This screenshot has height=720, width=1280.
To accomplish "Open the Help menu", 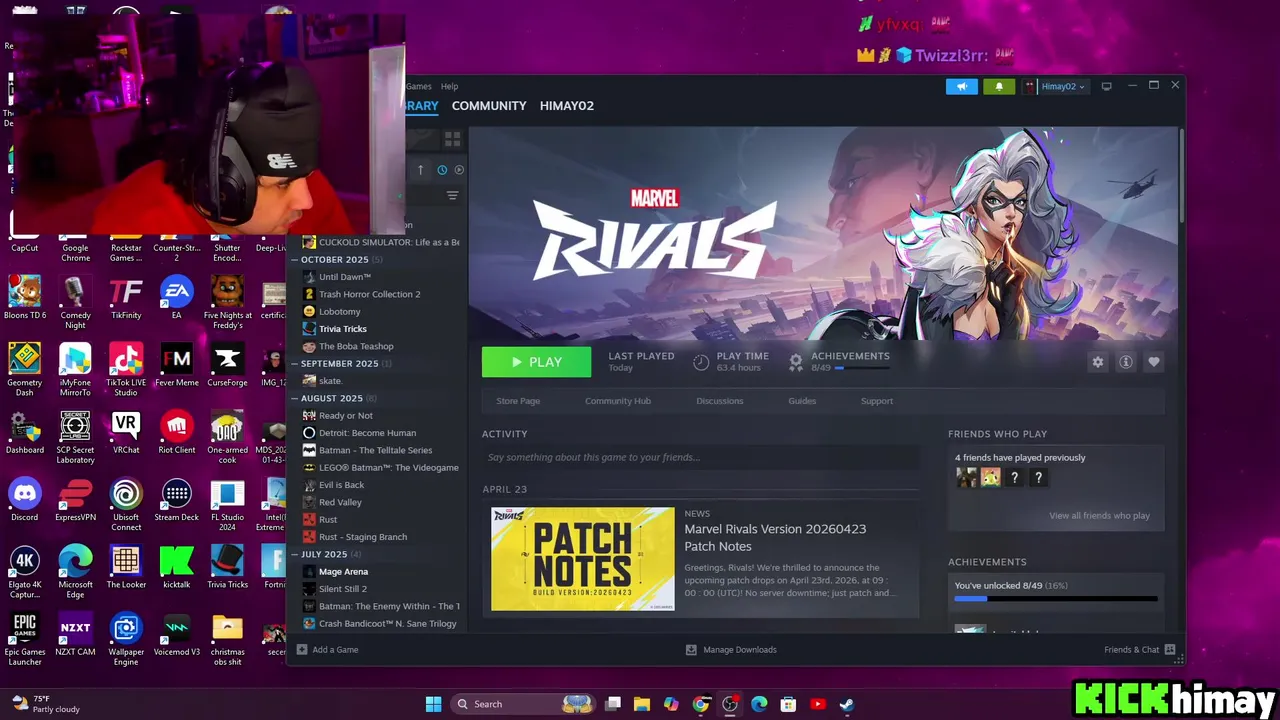I will click(449, 86).
